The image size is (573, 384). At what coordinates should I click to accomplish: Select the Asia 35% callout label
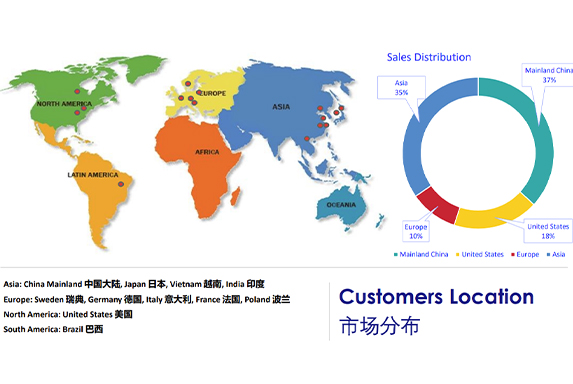click(x=401, y=88)
